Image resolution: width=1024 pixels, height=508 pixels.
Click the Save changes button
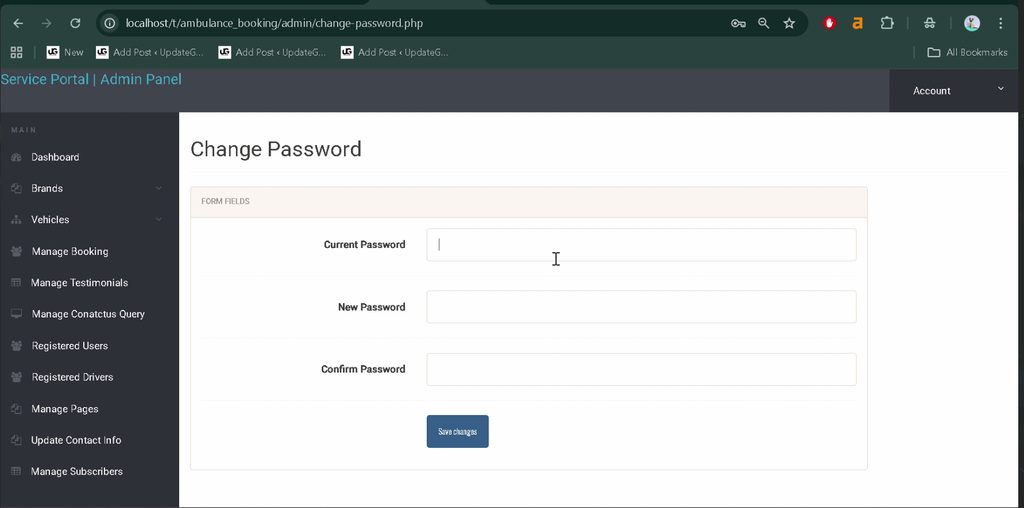pyautogui.click(x=457, y=432)
